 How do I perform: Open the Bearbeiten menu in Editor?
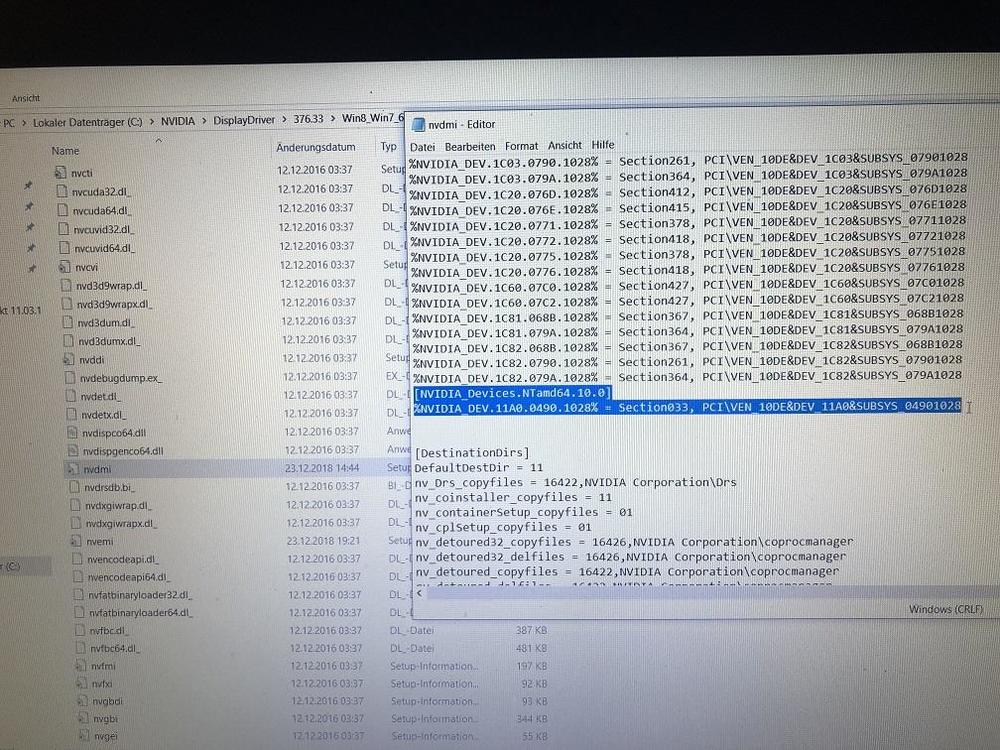[x=470, y=146]
